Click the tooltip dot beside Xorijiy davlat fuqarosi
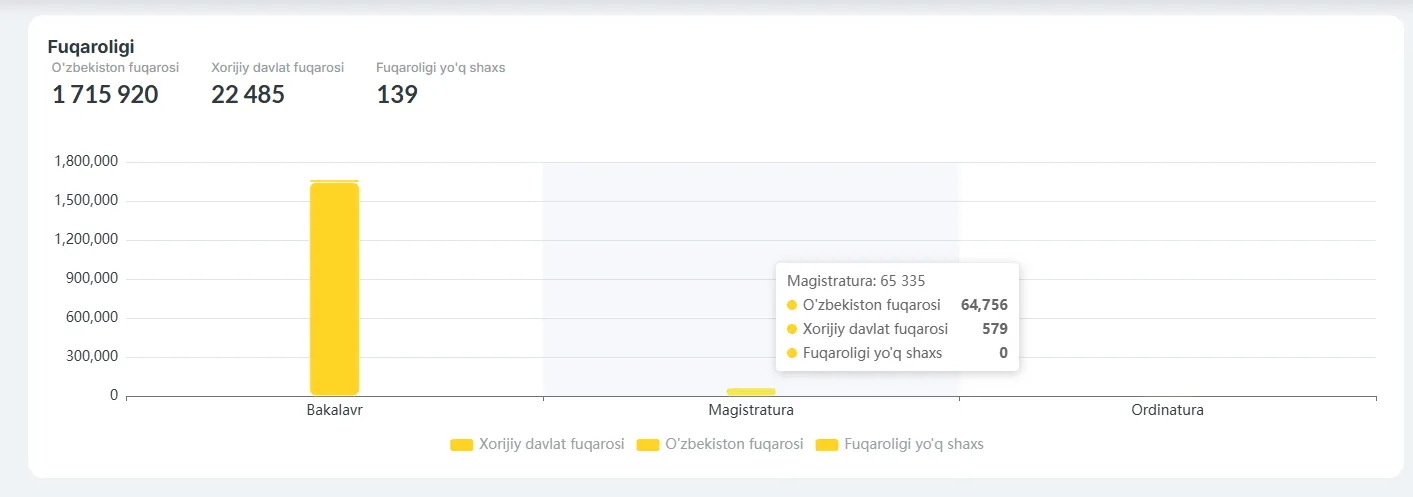 (x=792, y=329)
